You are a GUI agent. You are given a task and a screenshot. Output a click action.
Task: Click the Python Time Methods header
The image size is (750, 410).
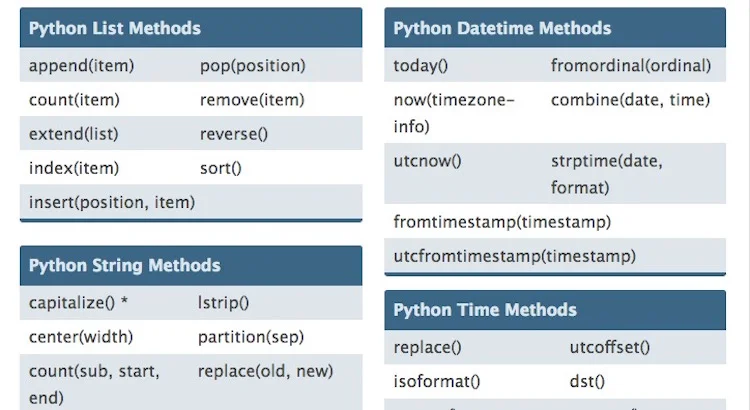[555, 310]
